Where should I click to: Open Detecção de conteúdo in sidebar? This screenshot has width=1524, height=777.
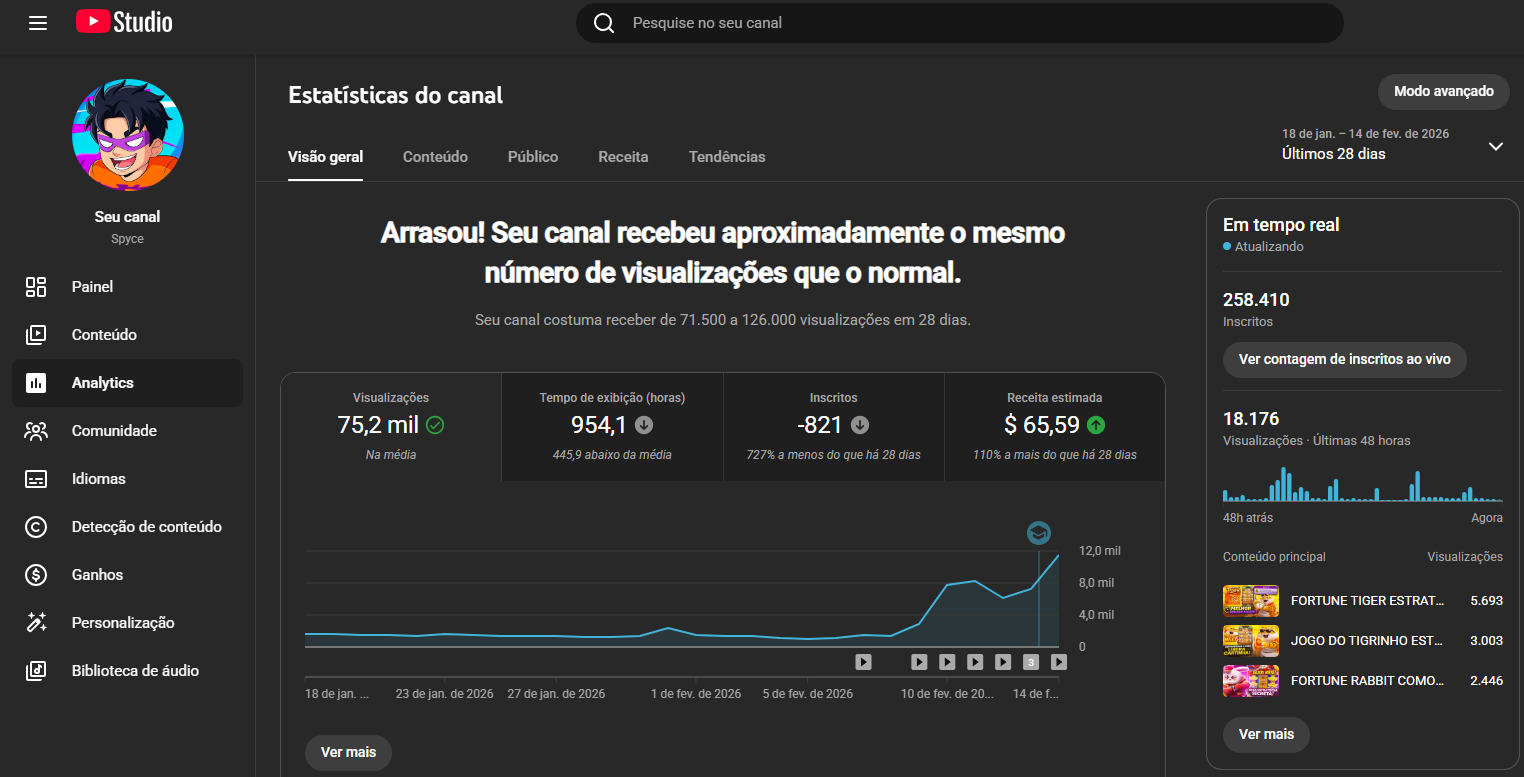click(127, 527)
